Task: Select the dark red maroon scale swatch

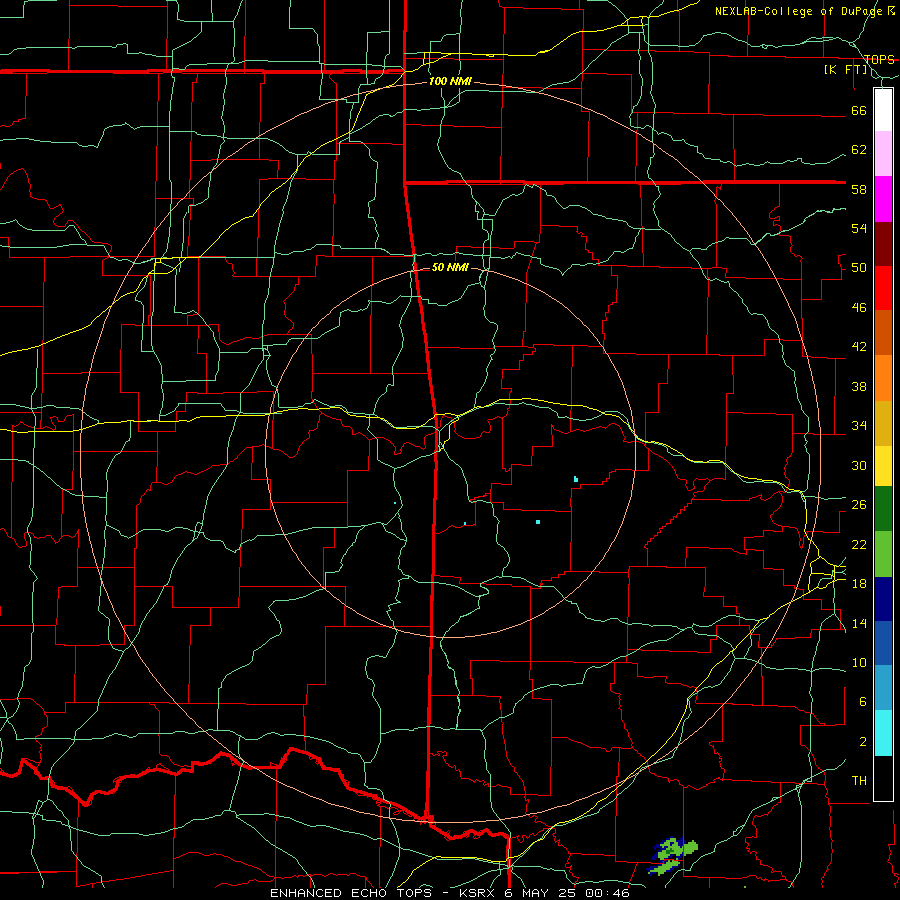Action: pyautogui.click(x=883, y=244)
